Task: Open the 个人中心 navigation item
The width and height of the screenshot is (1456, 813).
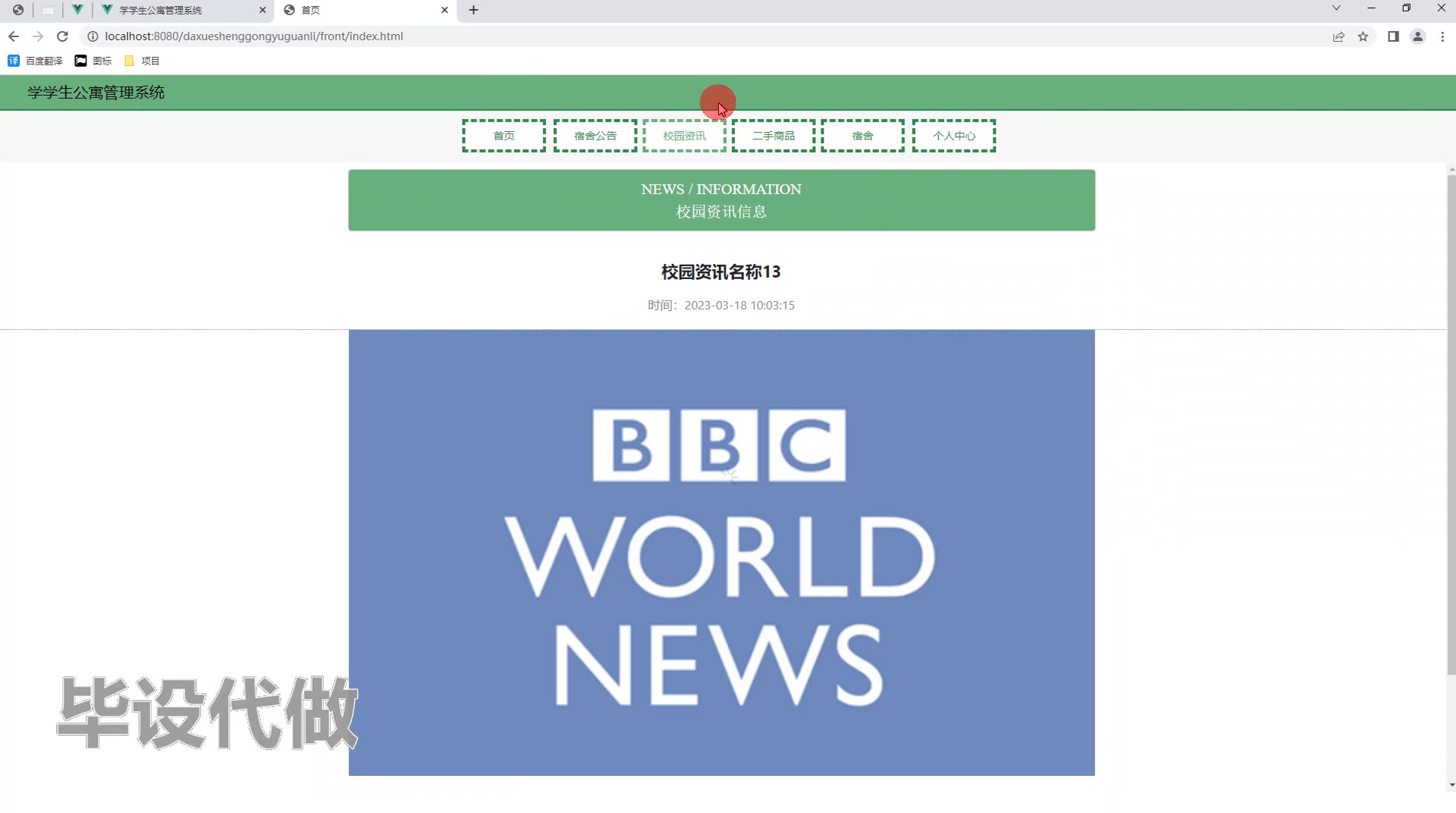Action: click(x=954, y=136)
